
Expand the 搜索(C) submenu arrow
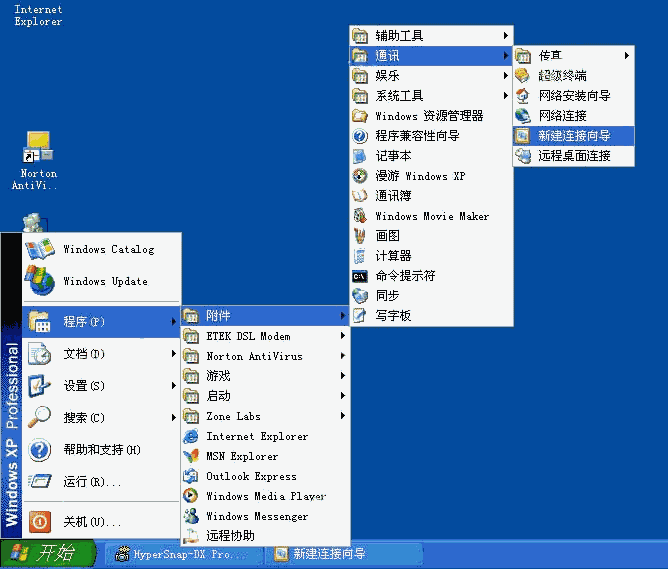click(x=173, y=417)
